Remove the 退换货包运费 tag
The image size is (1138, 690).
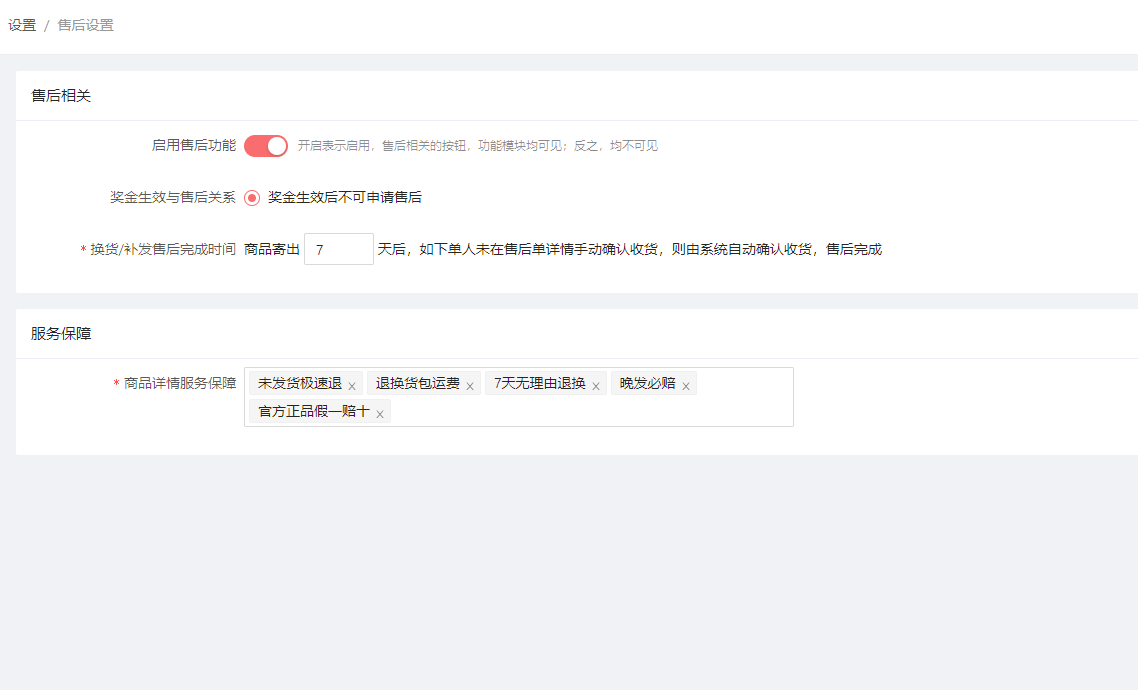pyautogui.click(x=470, y=386)
